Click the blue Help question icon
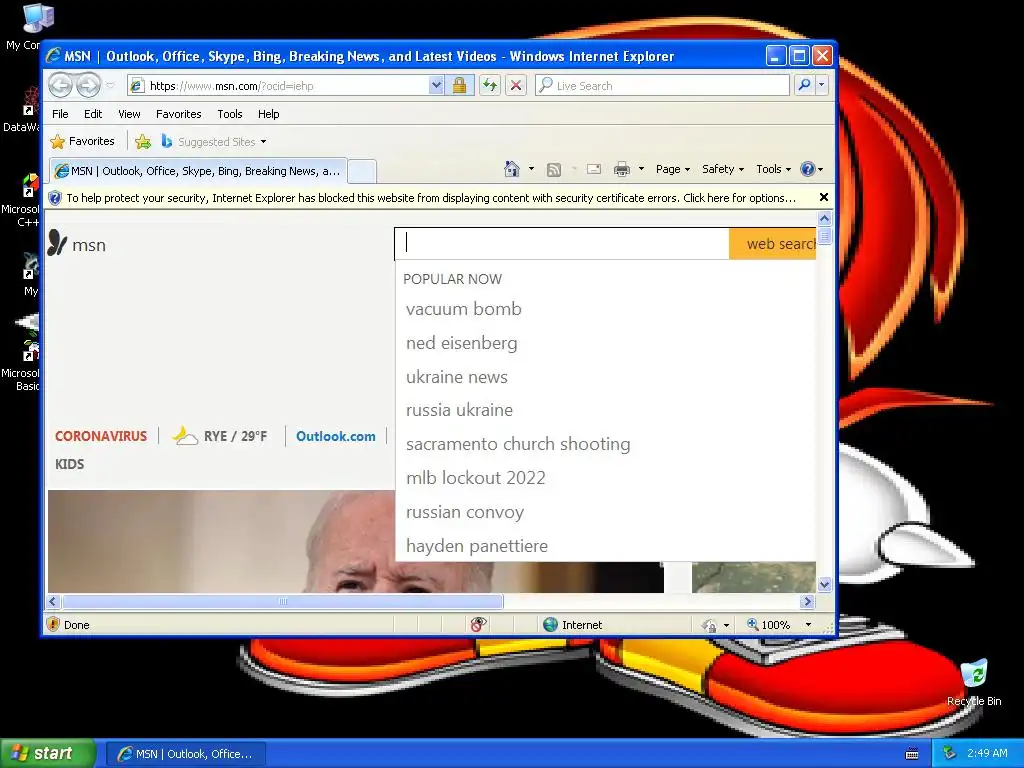 click(x=808, y=169)
